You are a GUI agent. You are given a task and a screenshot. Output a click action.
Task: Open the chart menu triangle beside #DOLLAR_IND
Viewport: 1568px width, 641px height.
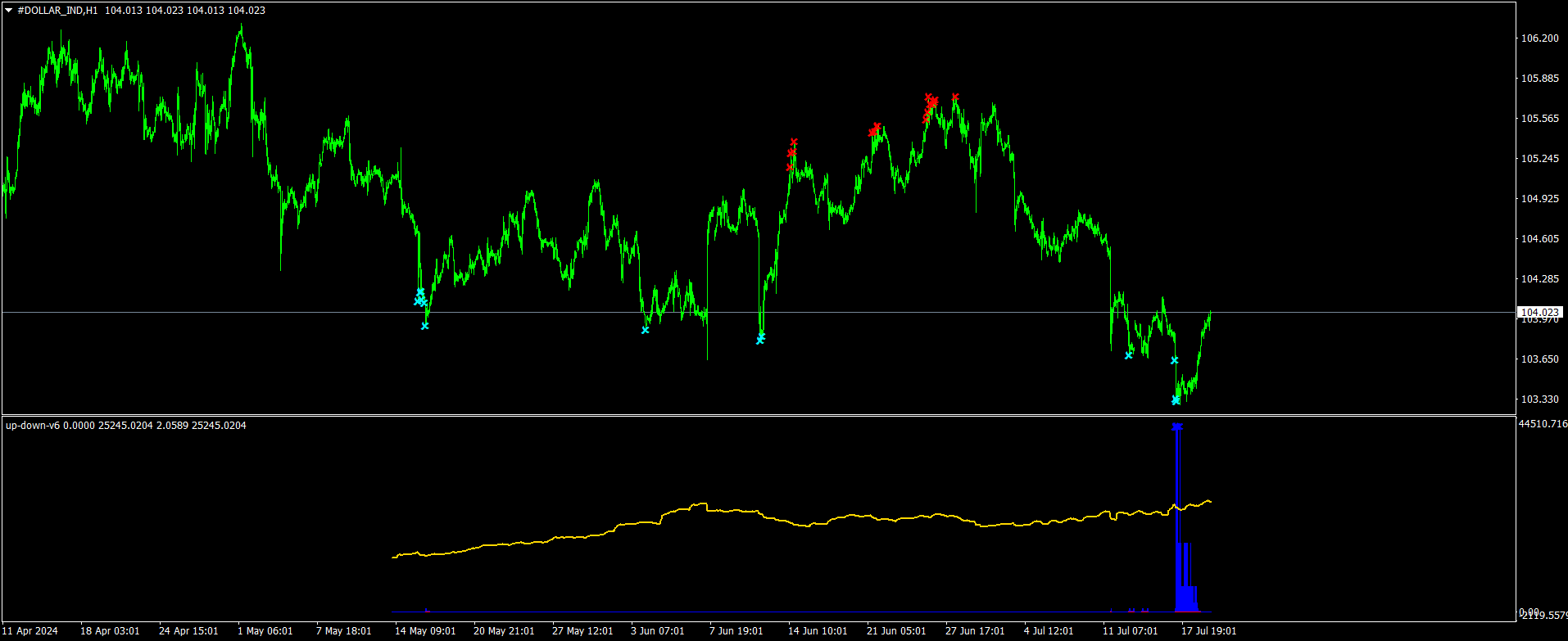click(x=9, y=11)
